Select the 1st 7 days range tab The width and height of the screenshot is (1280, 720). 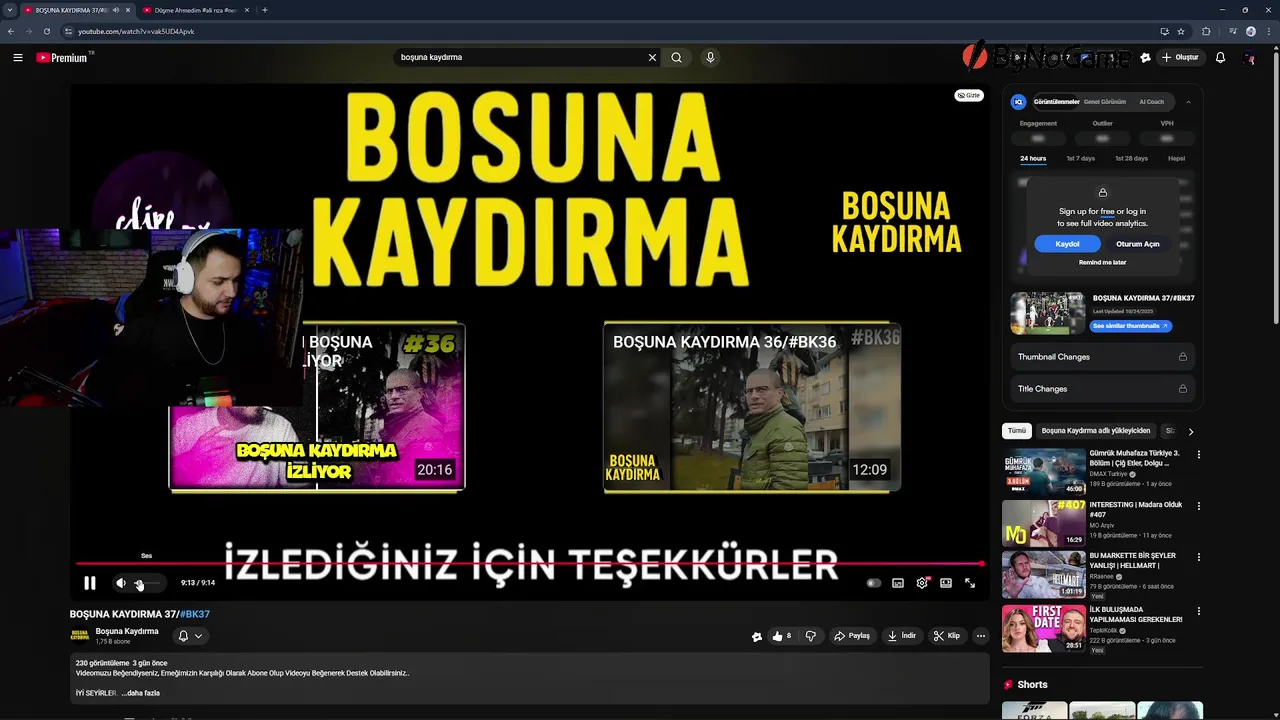pos(1080,159)
